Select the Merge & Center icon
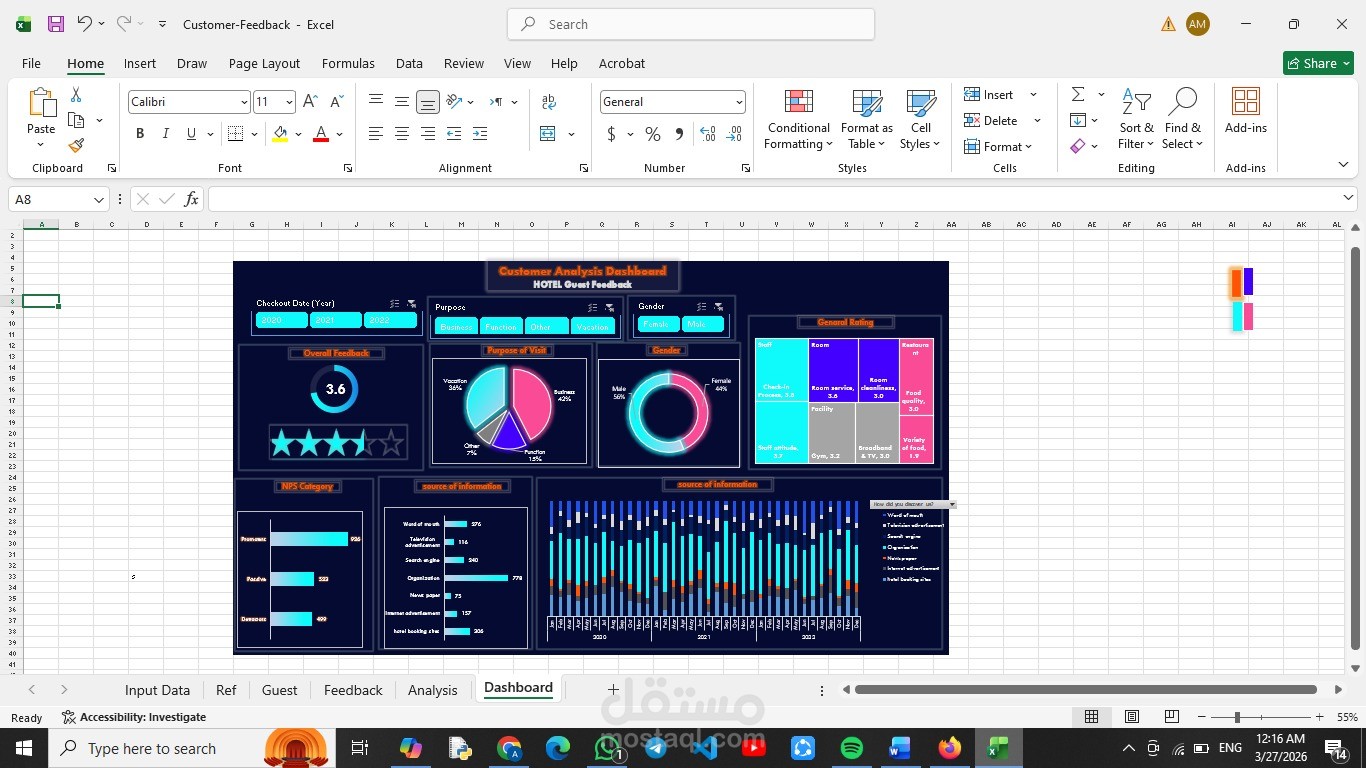Viewport: 1366px width, 768px height. tap(548, 134)
